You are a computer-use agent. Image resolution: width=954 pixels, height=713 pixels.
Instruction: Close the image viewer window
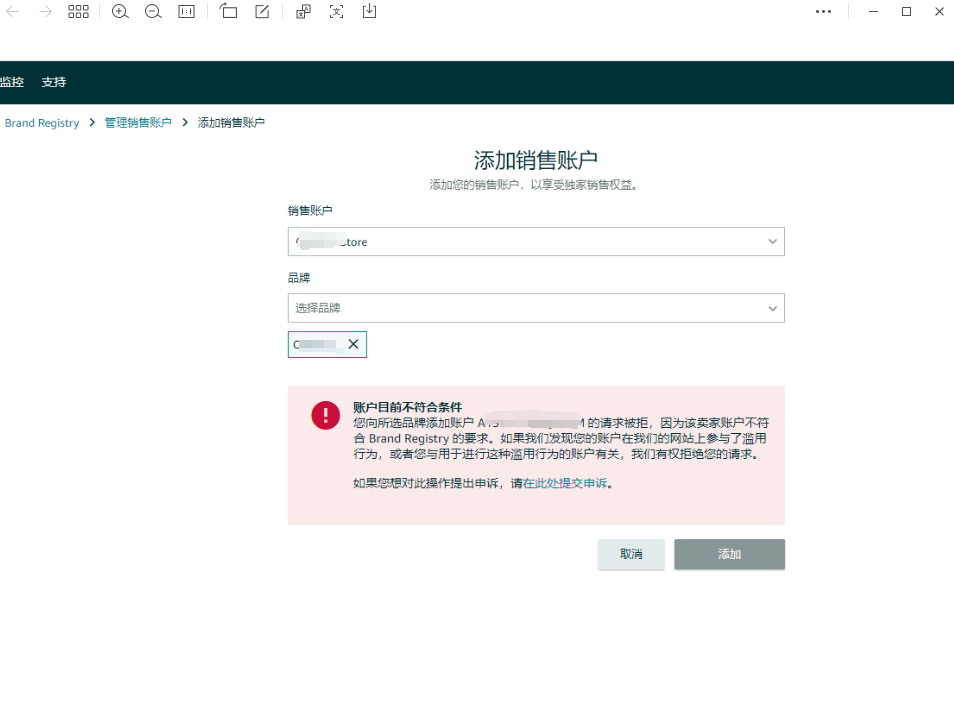pyautogui.click(x=939, y=12)
